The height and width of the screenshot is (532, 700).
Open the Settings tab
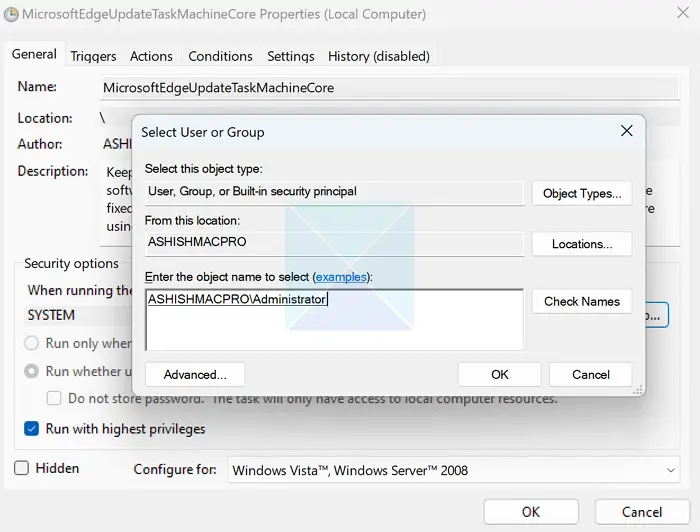coord(291,56)
